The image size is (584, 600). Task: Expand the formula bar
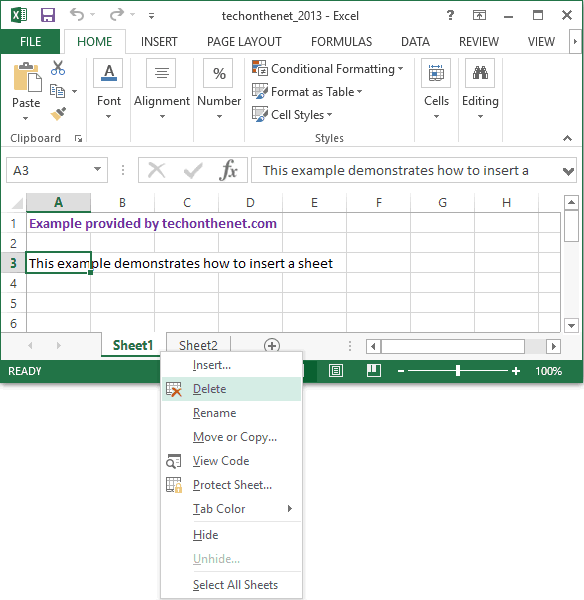[x=568, y=171]
